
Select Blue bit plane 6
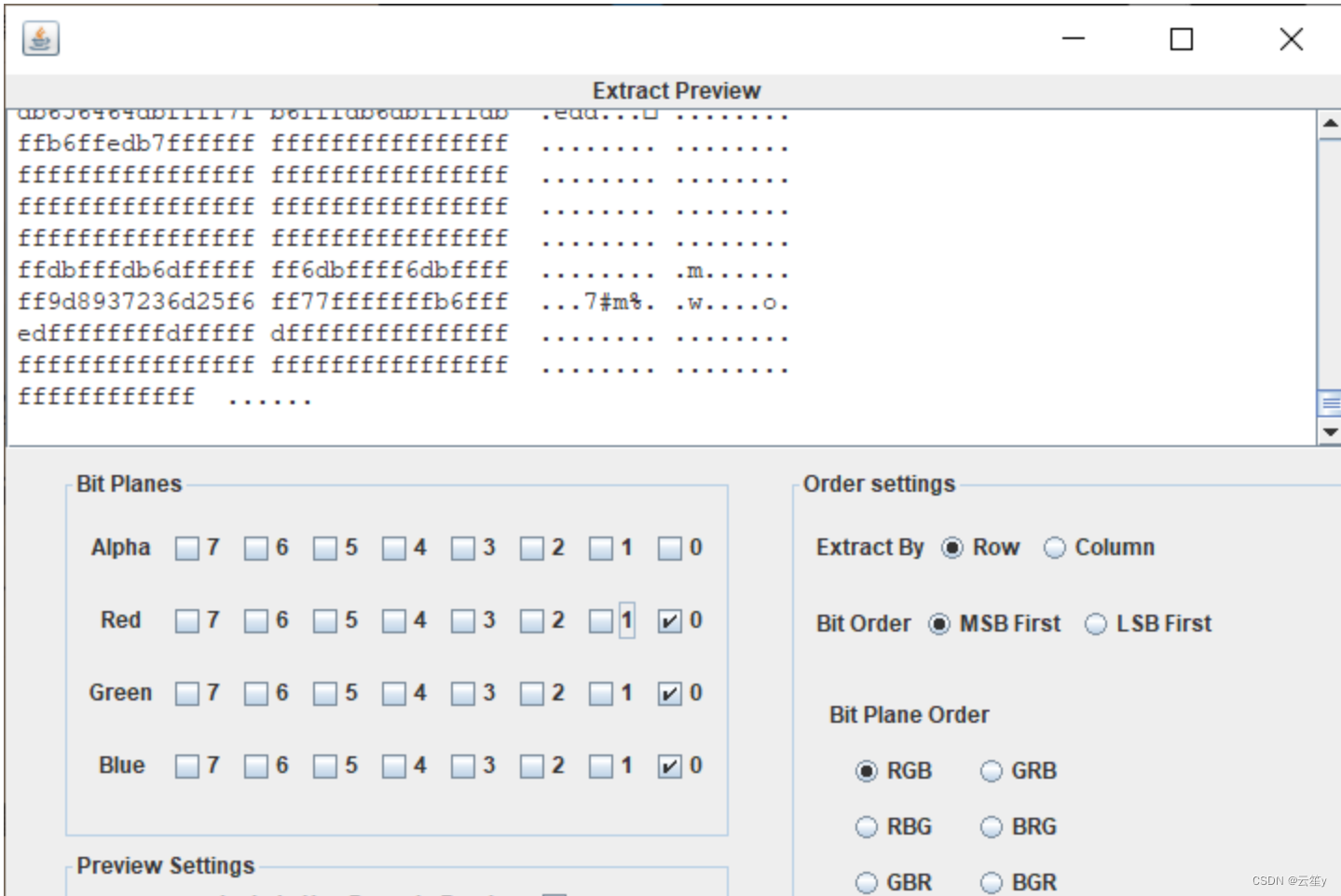tap(256, 767)
